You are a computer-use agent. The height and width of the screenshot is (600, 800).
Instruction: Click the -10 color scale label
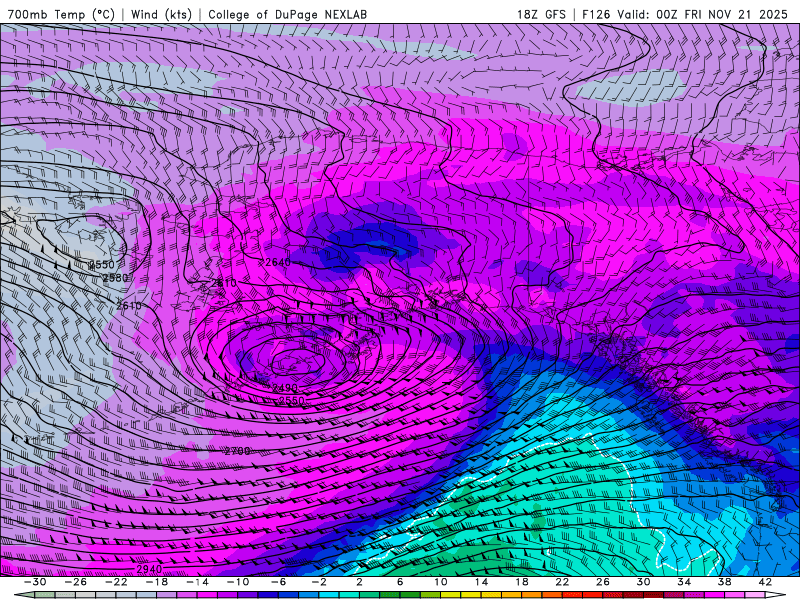238,582
